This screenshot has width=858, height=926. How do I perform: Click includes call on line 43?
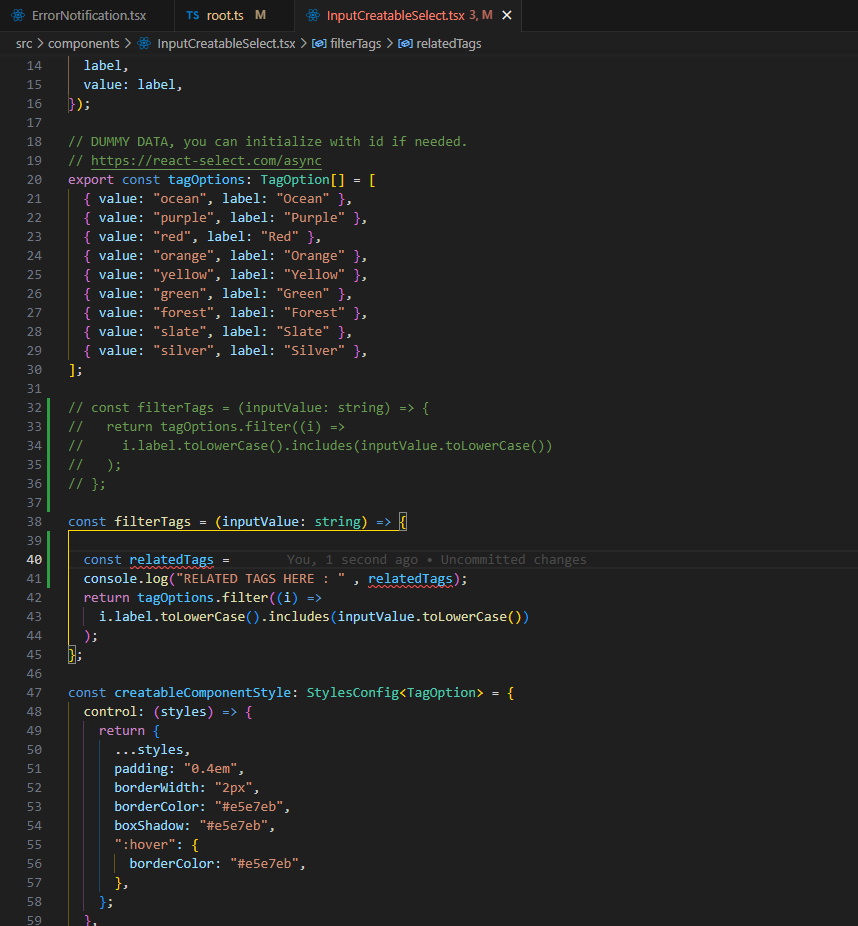click(x=299, y=617)
